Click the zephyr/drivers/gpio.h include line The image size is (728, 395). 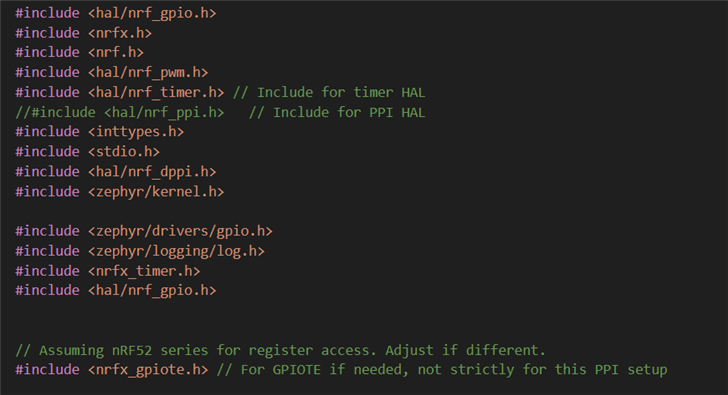pos(144,231)
